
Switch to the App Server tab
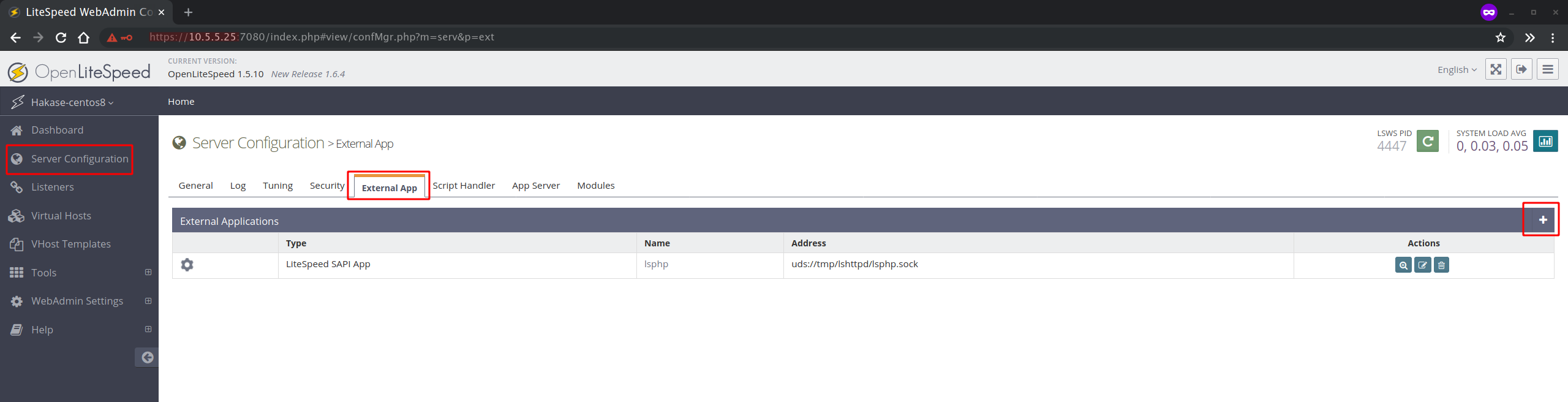pos(536,186)
